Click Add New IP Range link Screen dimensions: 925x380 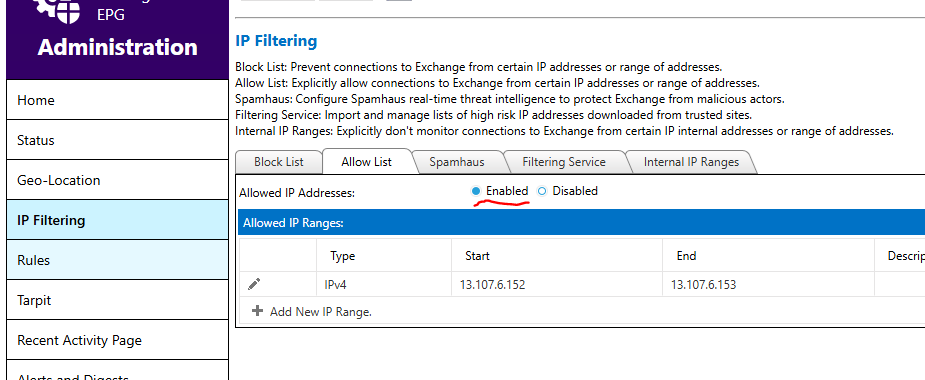(x=321, y=312)
